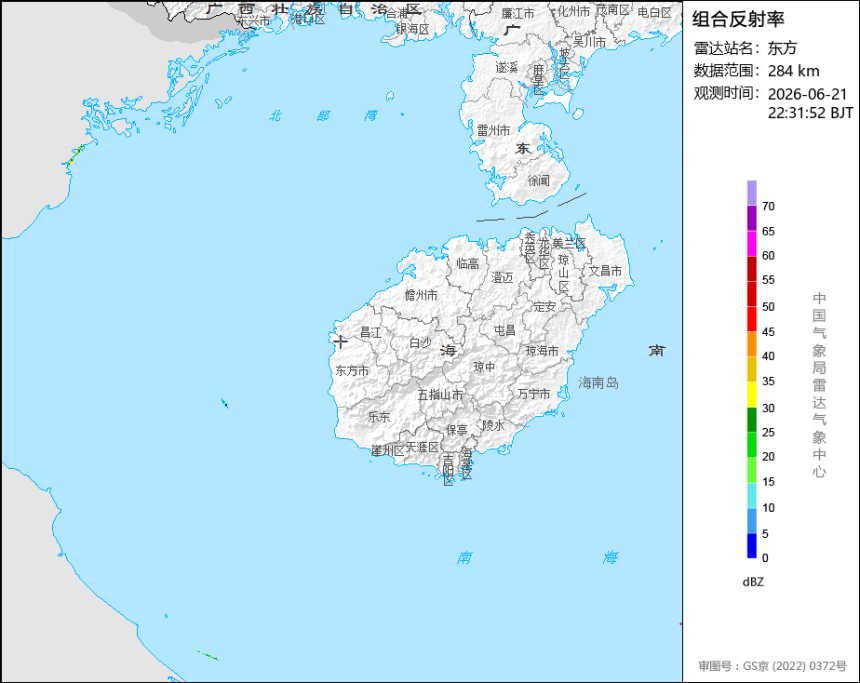Click the 定安 county label
The width and height of the screenshot is (860, 683).
[x=544, y=307]
